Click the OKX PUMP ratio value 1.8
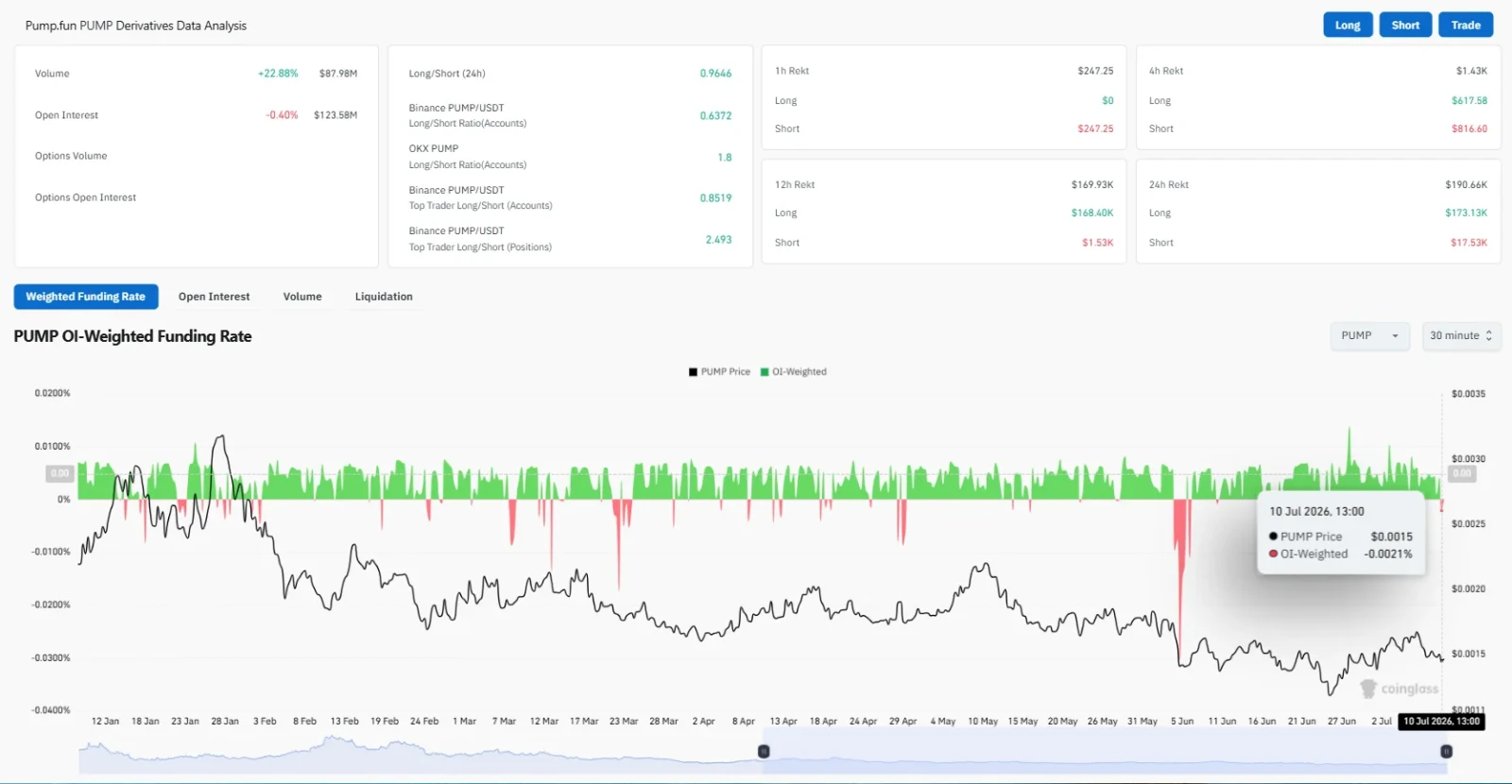 click(725, 158)
